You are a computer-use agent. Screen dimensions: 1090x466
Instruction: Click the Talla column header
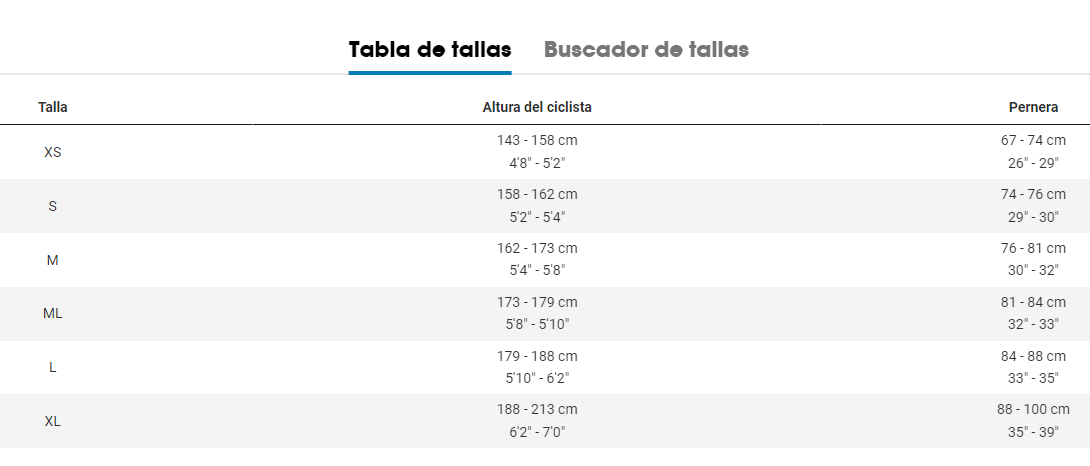[53, 107]
